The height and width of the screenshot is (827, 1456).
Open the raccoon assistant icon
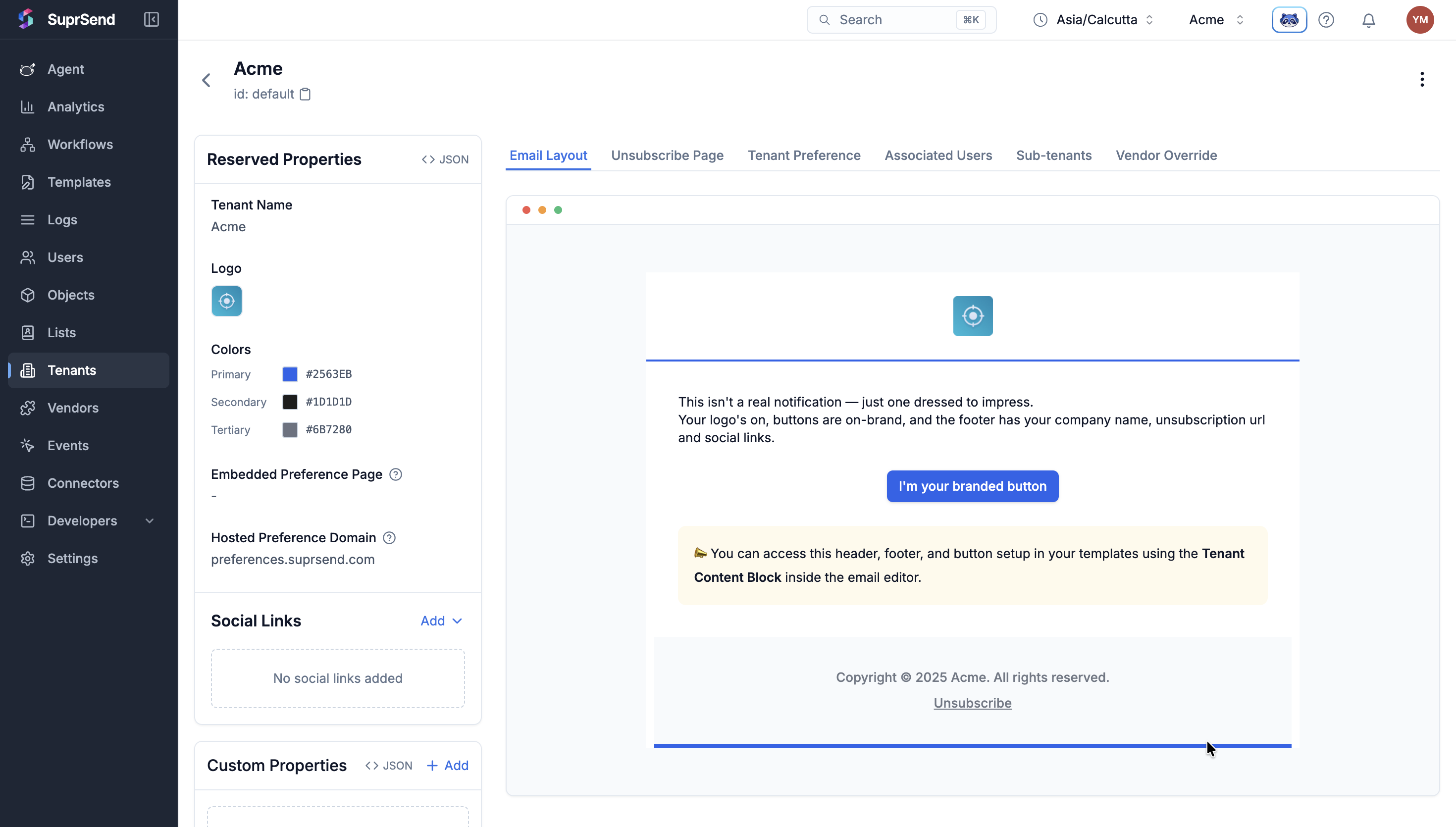[x=1289, y=20]
